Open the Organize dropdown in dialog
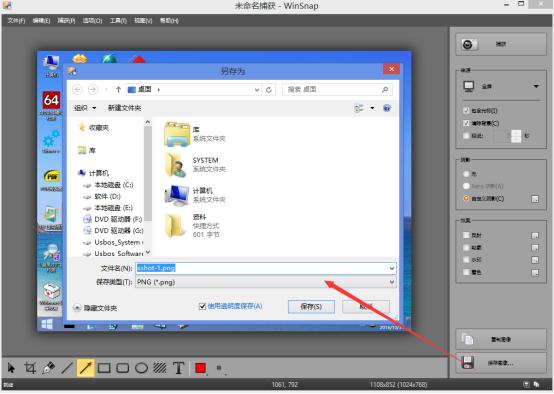 [85, 108]
